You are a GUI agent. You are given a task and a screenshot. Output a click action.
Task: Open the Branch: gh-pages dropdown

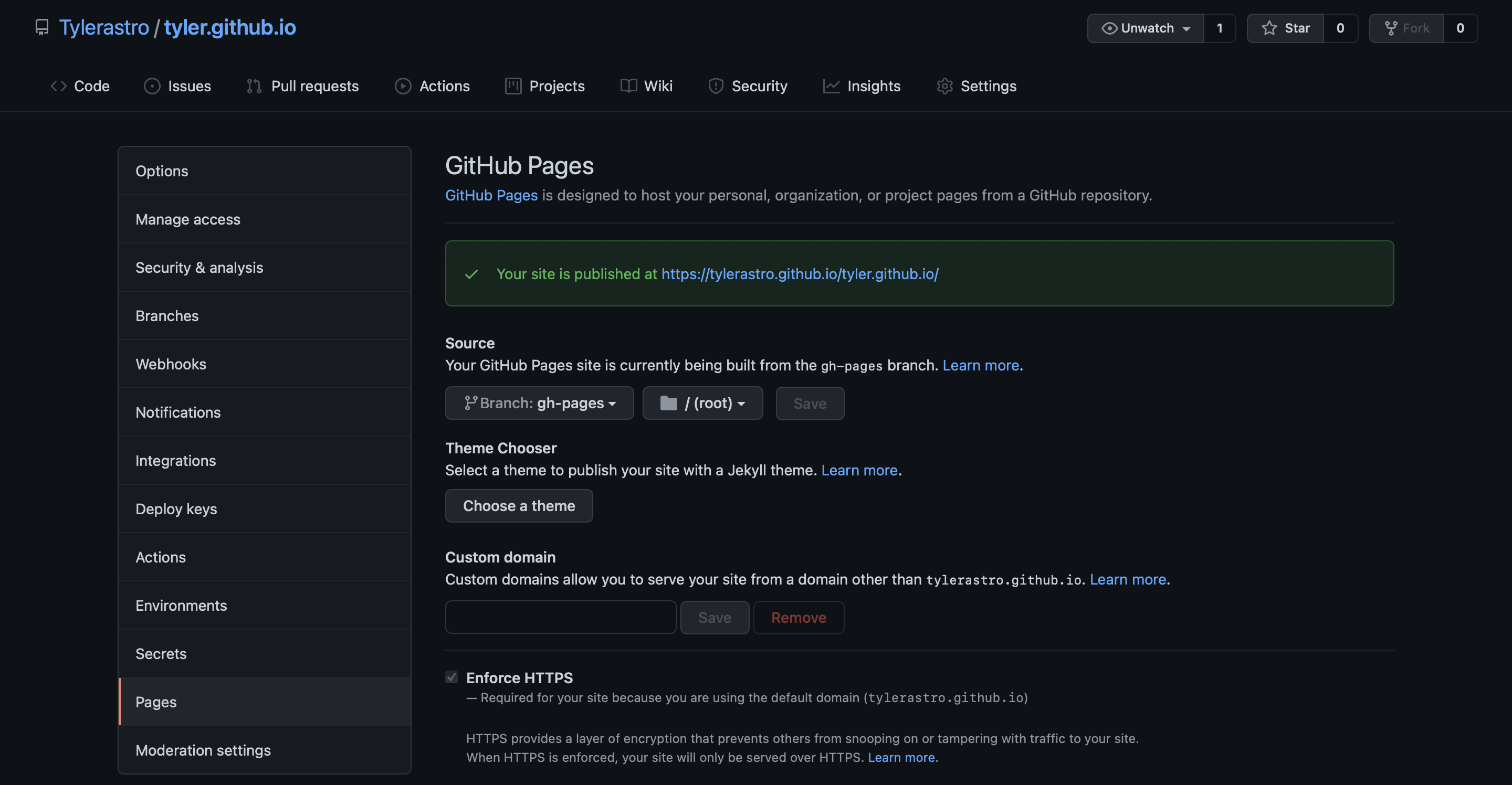coord(539,403)
